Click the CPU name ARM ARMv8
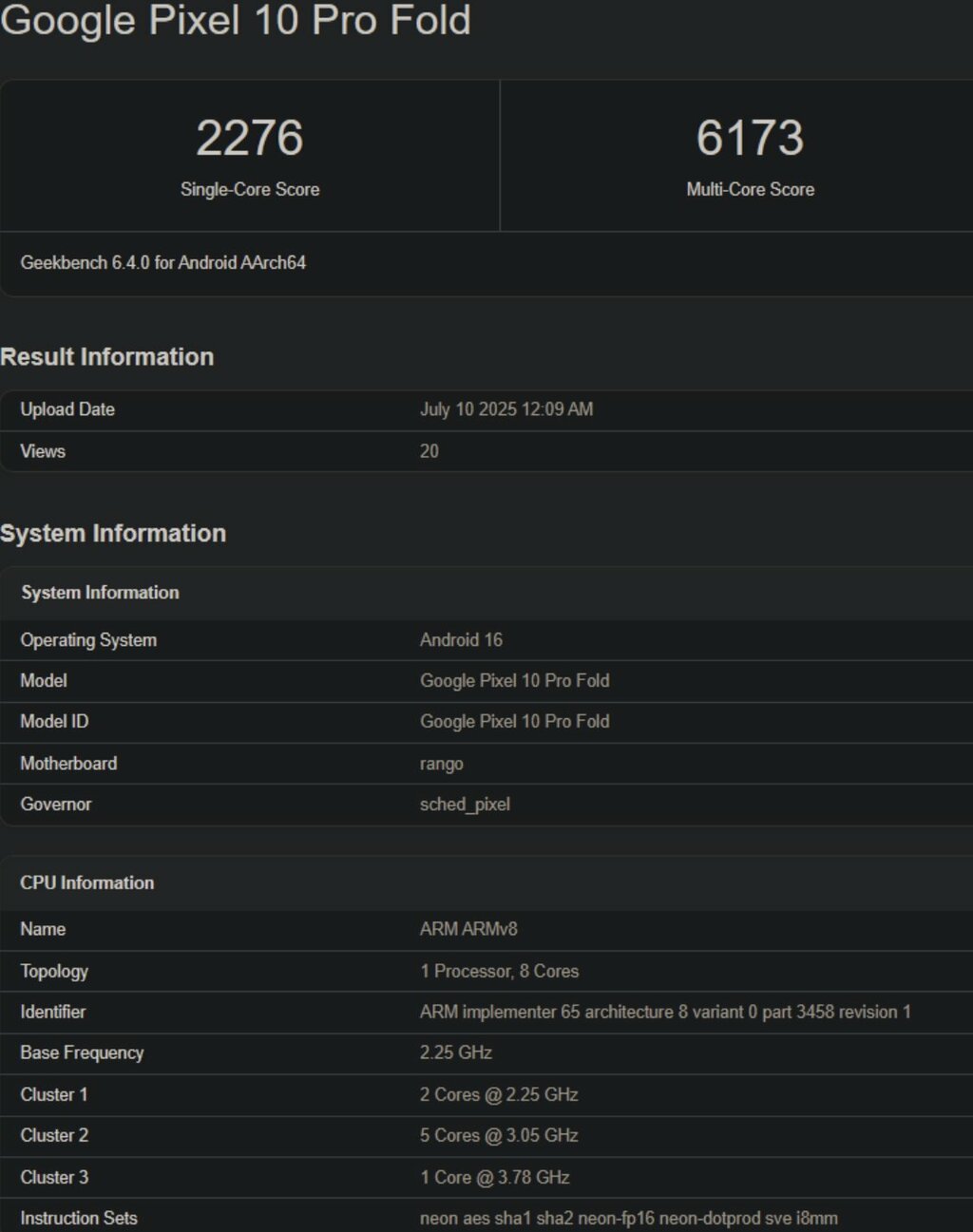The width and height of the screenshot is (973, 1232). coord(468,929)
